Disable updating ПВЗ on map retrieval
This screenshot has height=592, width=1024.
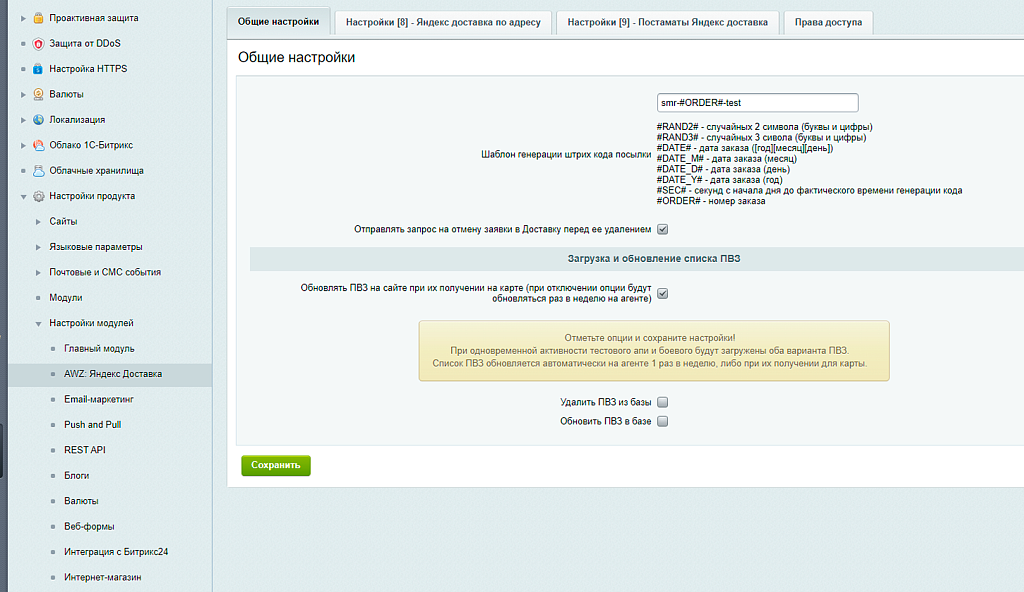coord(662,294)
